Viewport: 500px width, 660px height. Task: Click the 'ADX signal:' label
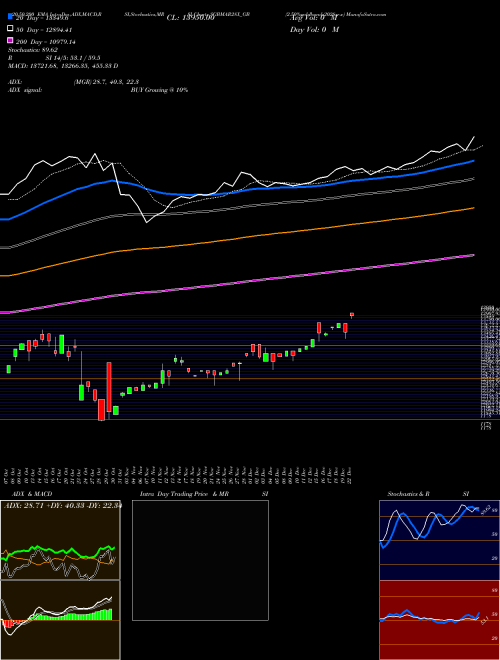coord(25,90)
